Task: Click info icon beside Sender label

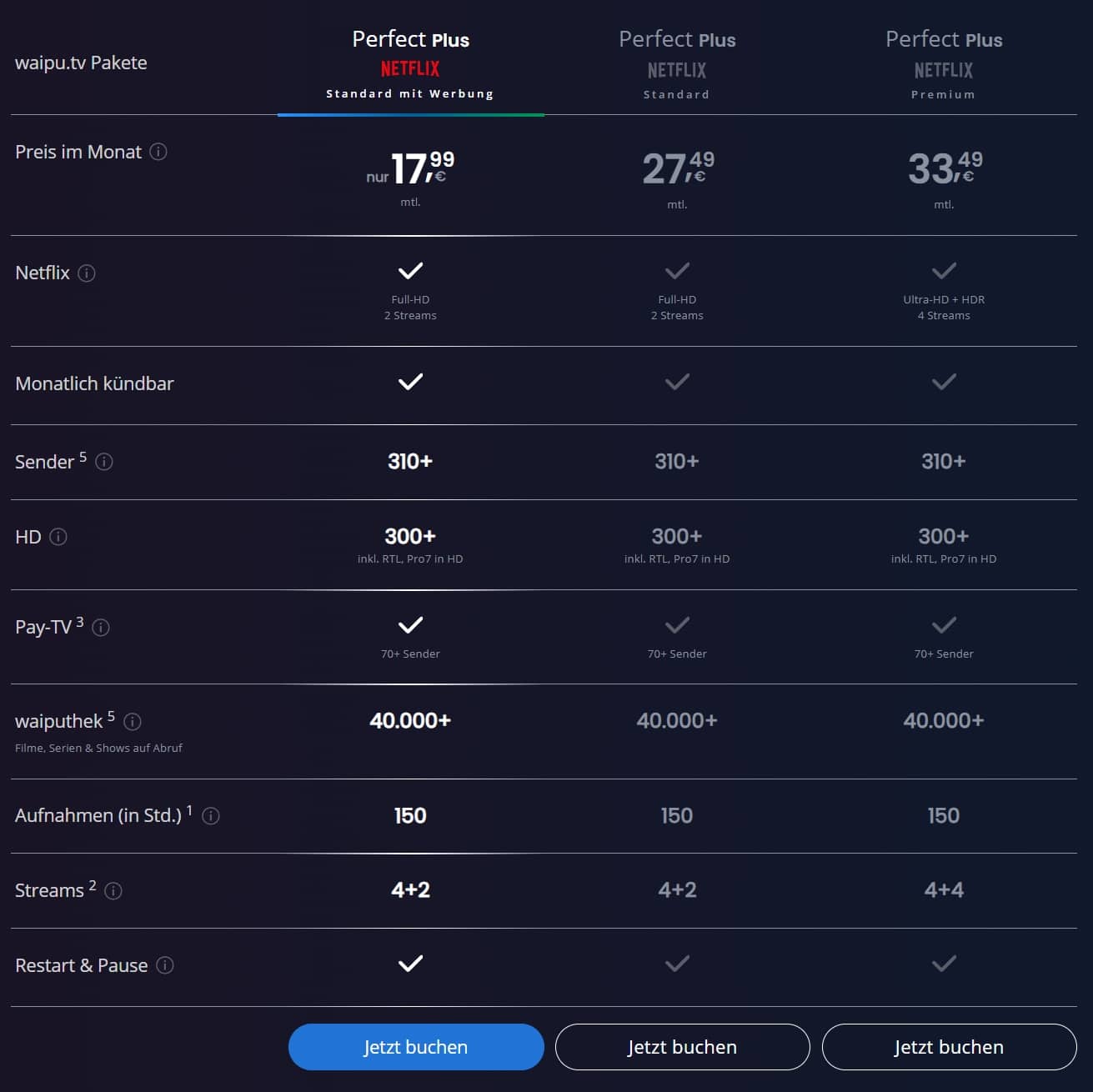Action: pyautogui.click(x=104, y=462)
